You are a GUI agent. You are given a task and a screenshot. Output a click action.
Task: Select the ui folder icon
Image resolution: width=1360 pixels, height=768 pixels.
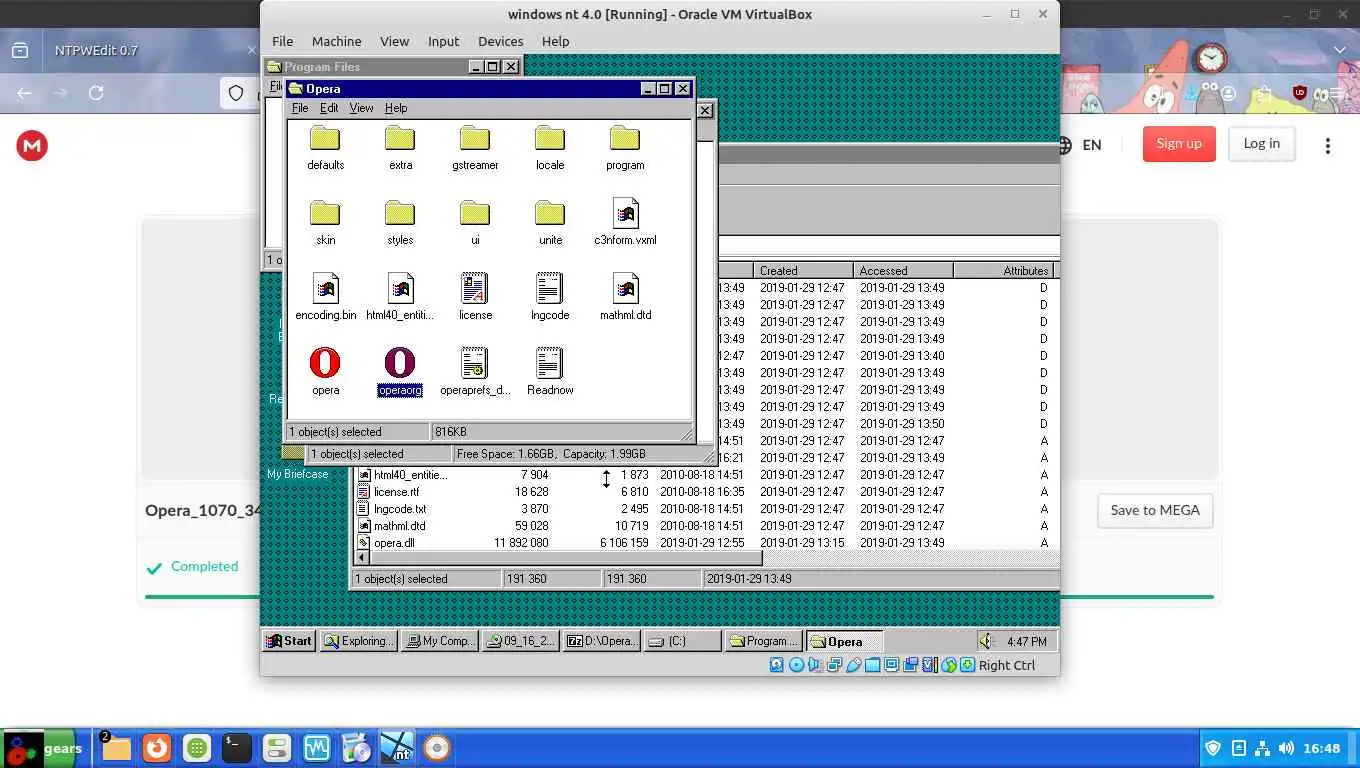tap(475, 213)
